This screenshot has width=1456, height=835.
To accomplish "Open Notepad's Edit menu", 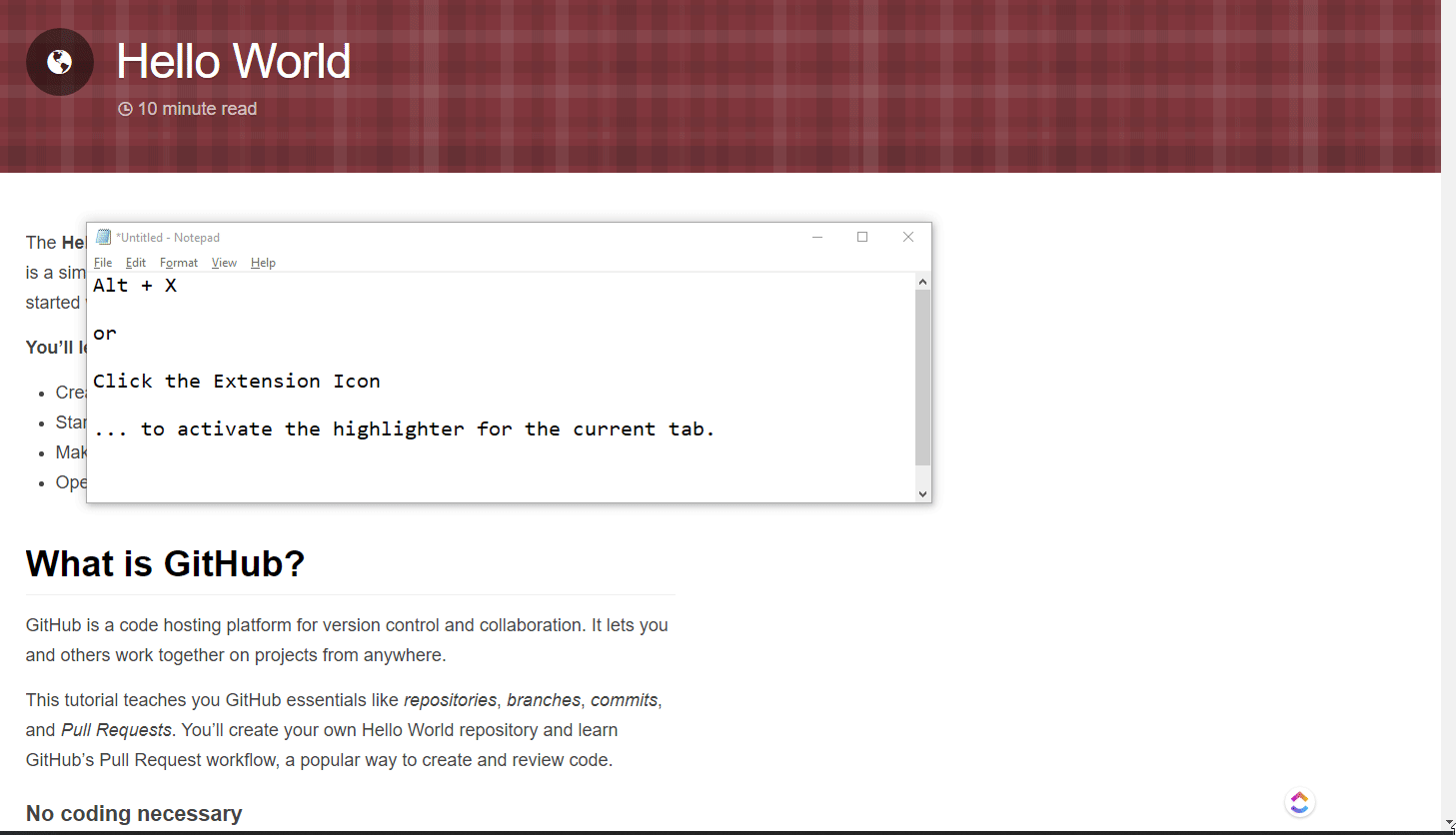I will [x=136, y=263].
